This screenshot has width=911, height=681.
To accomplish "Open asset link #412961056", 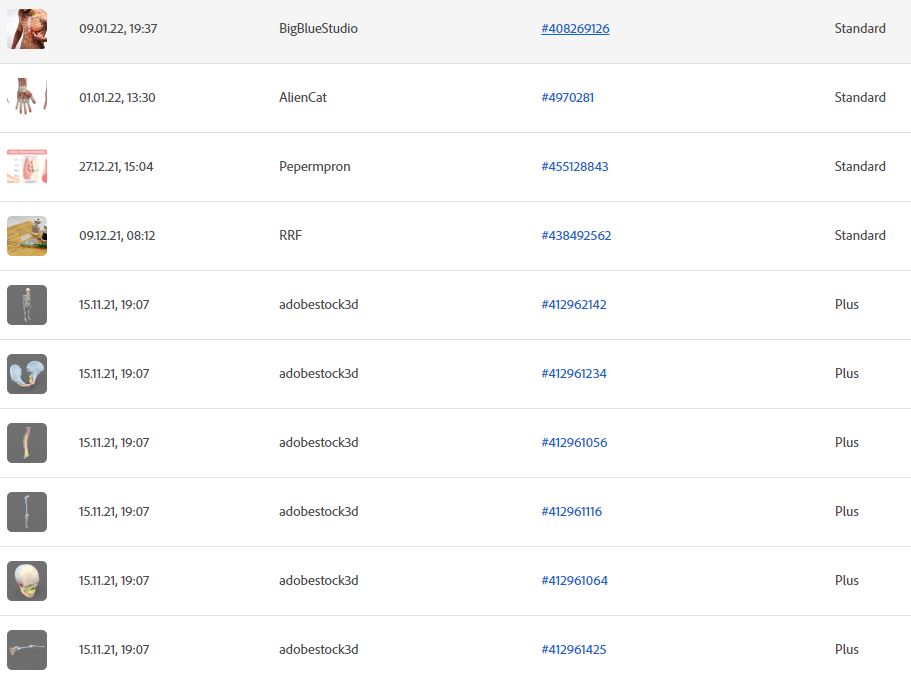I will coord(574,443).
